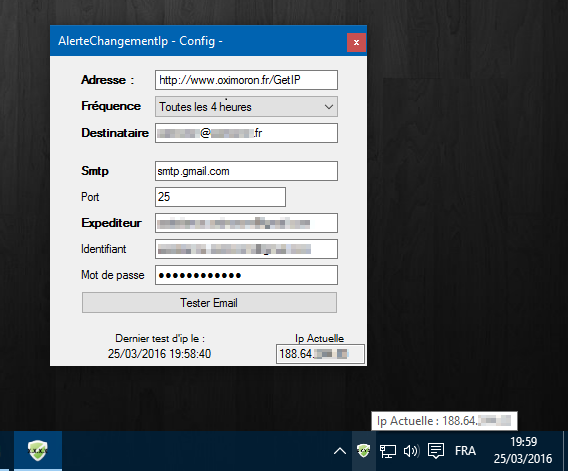Viewport: 568px width, 471px height.
Task: Click the Mot de passe field
Action: coord(246,275)
